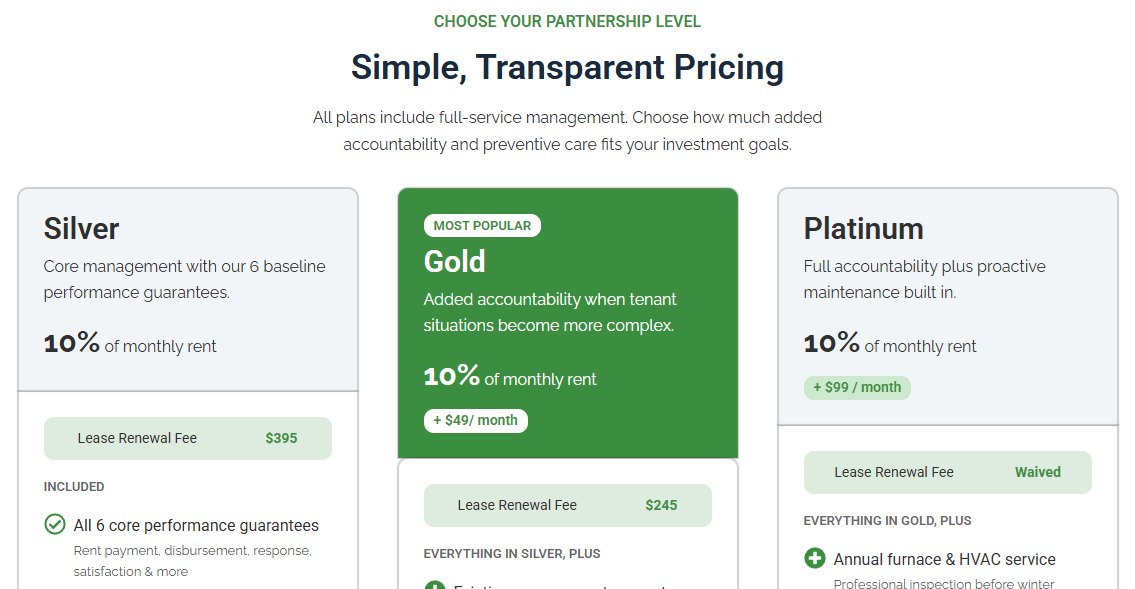This screenshot has height=589, width=1135.
Task: Select the Platinum plan heading
Action: tap(863, 228)
